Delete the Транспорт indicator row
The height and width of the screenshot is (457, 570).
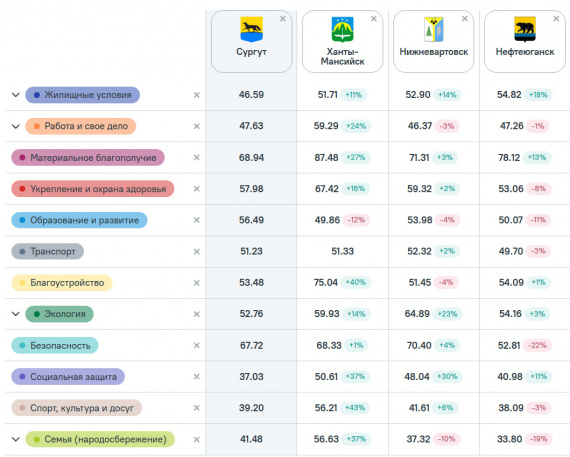tap(197, 252)
